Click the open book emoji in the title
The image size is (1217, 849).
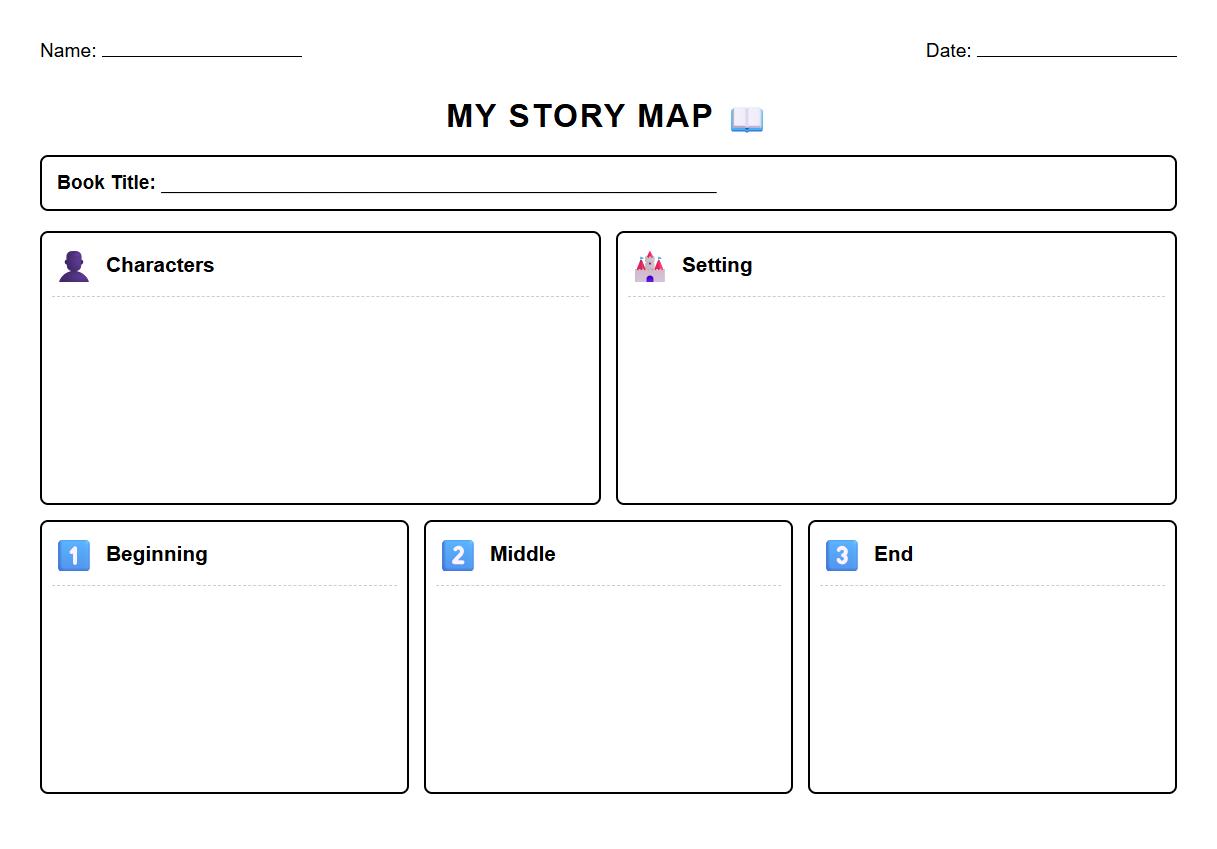click(745, 116)
